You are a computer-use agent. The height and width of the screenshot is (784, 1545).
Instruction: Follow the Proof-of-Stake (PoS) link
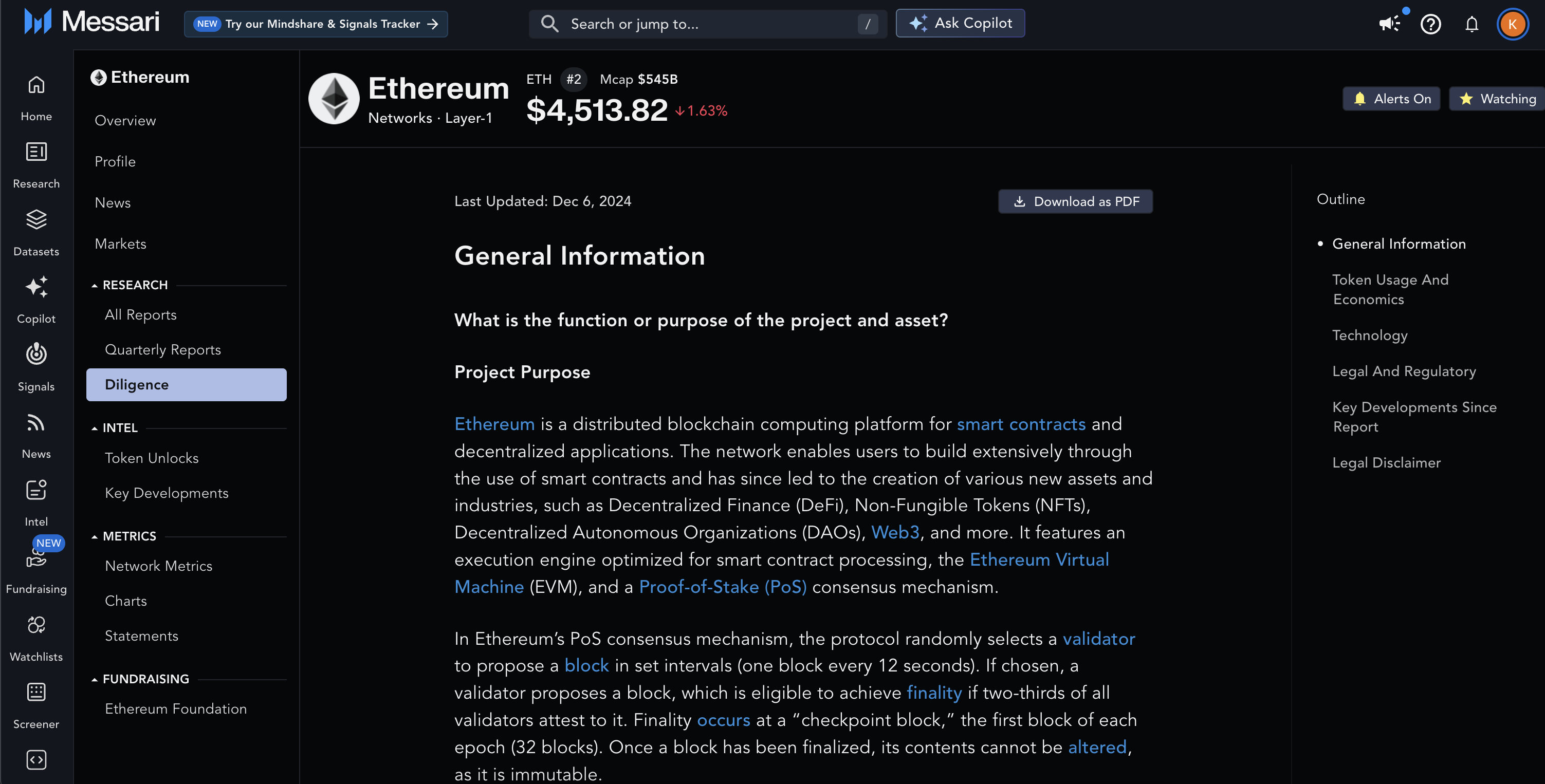click(x=723, y=587)
